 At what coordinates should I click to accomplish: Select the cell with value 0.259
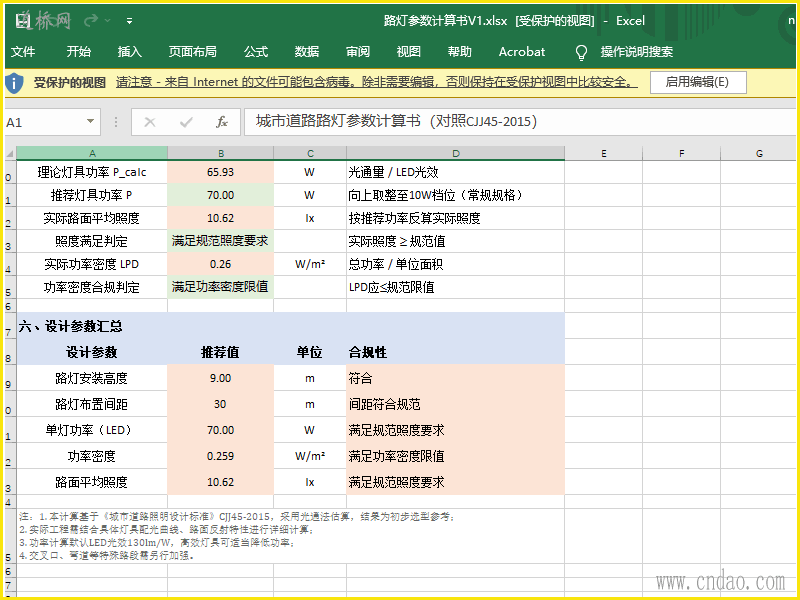click(x=220, y=456)
